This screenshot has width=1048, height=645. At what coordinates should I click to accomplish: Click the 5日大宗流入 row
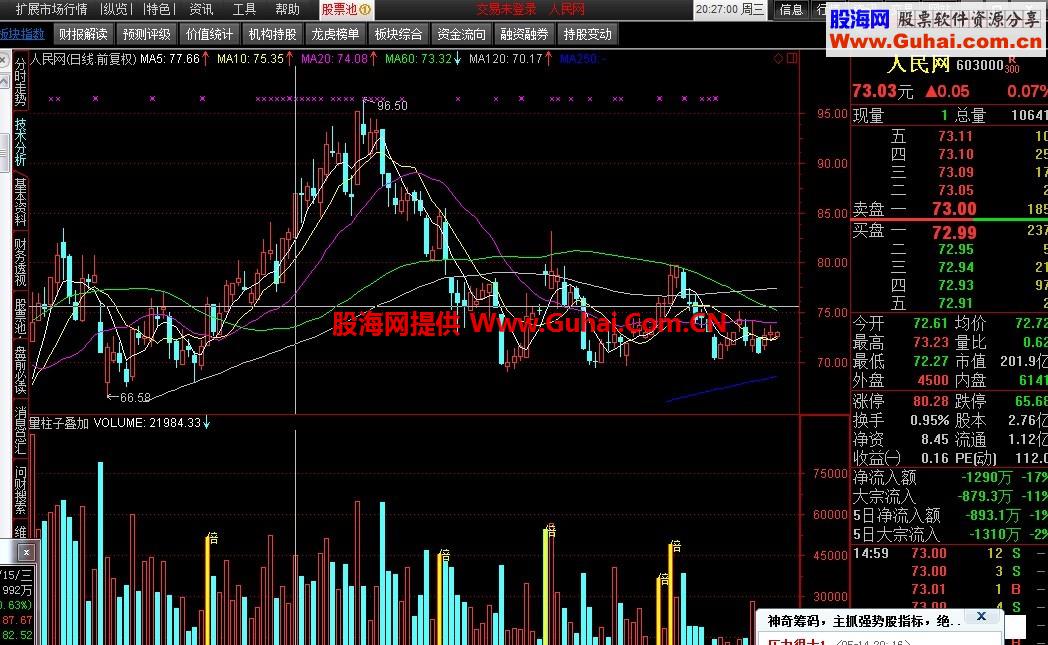[x=950, y=535]
